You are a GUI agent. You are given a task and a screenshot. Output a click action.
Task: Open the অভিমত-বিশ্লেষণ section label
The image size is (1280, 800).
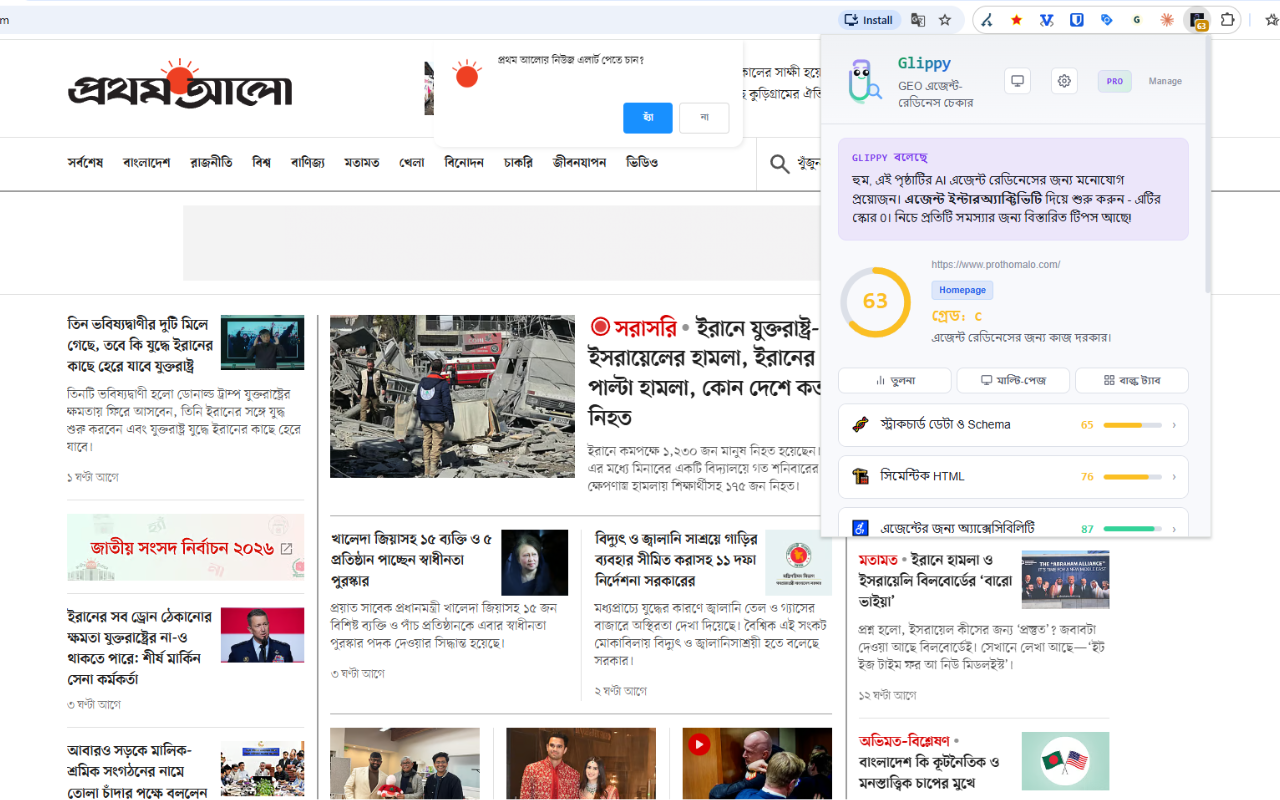[904, 741]
